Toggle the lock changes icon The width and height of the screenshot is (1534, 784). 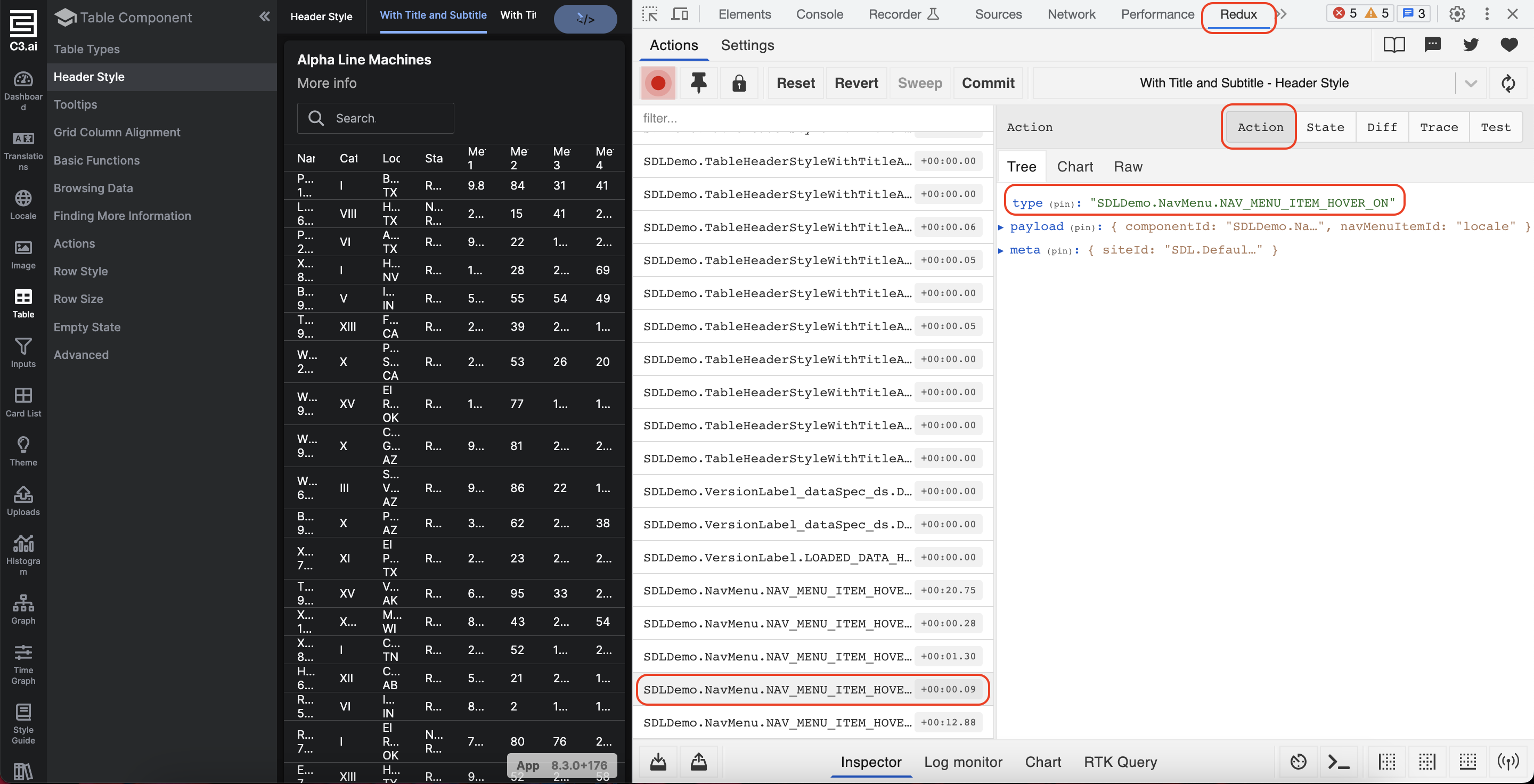[x=738, y=83]
